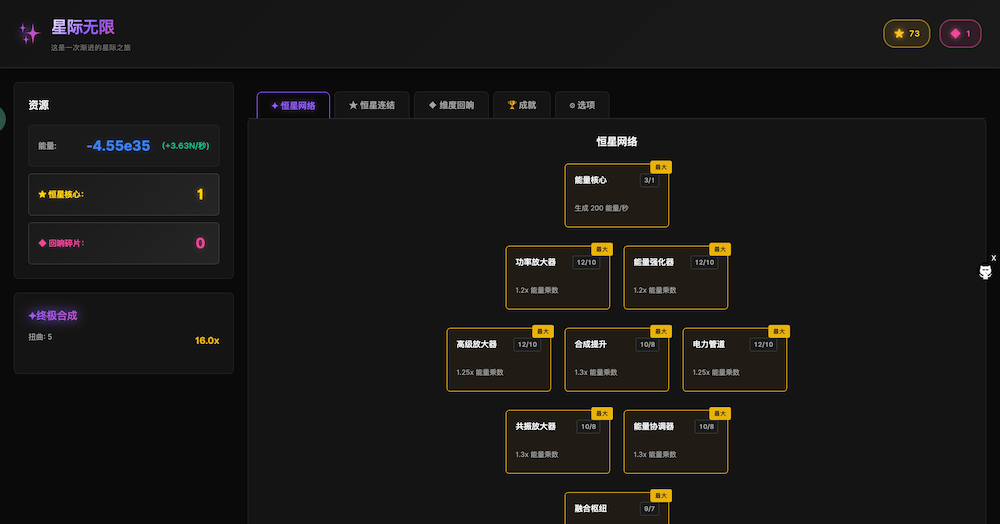
Task: Click the 12/10 level badge on 功率放大器
Action: click(586, 262)
